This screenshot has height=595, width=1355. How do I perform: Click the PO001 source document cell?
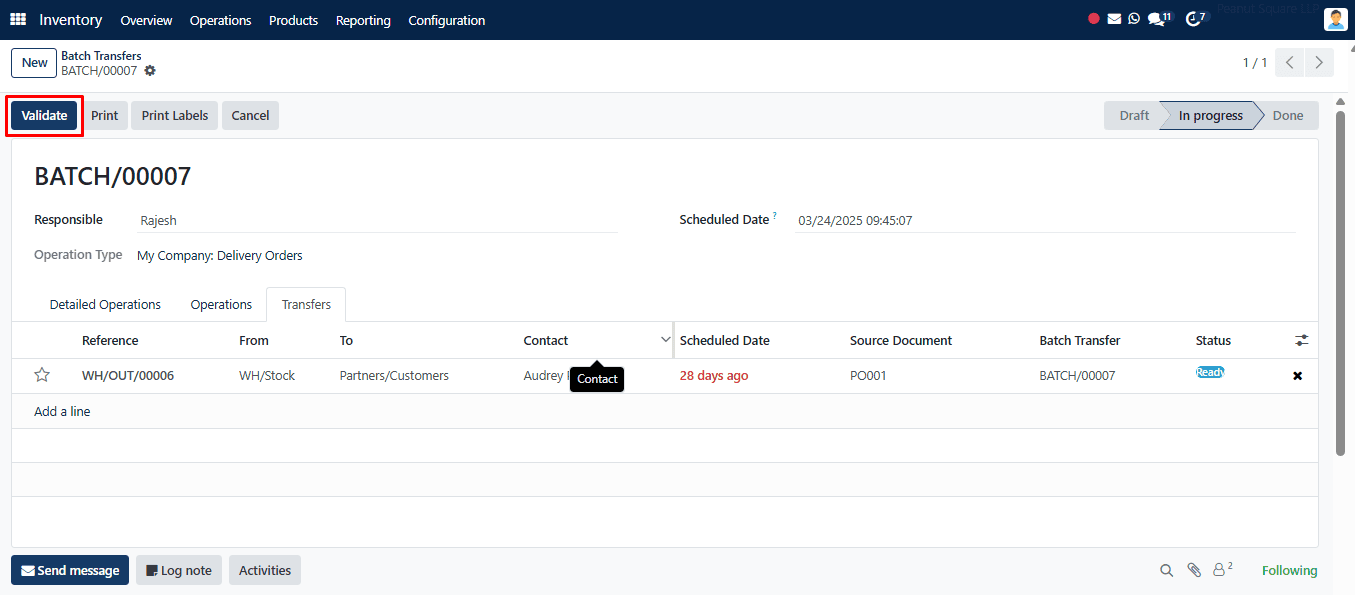click(868, 376)
